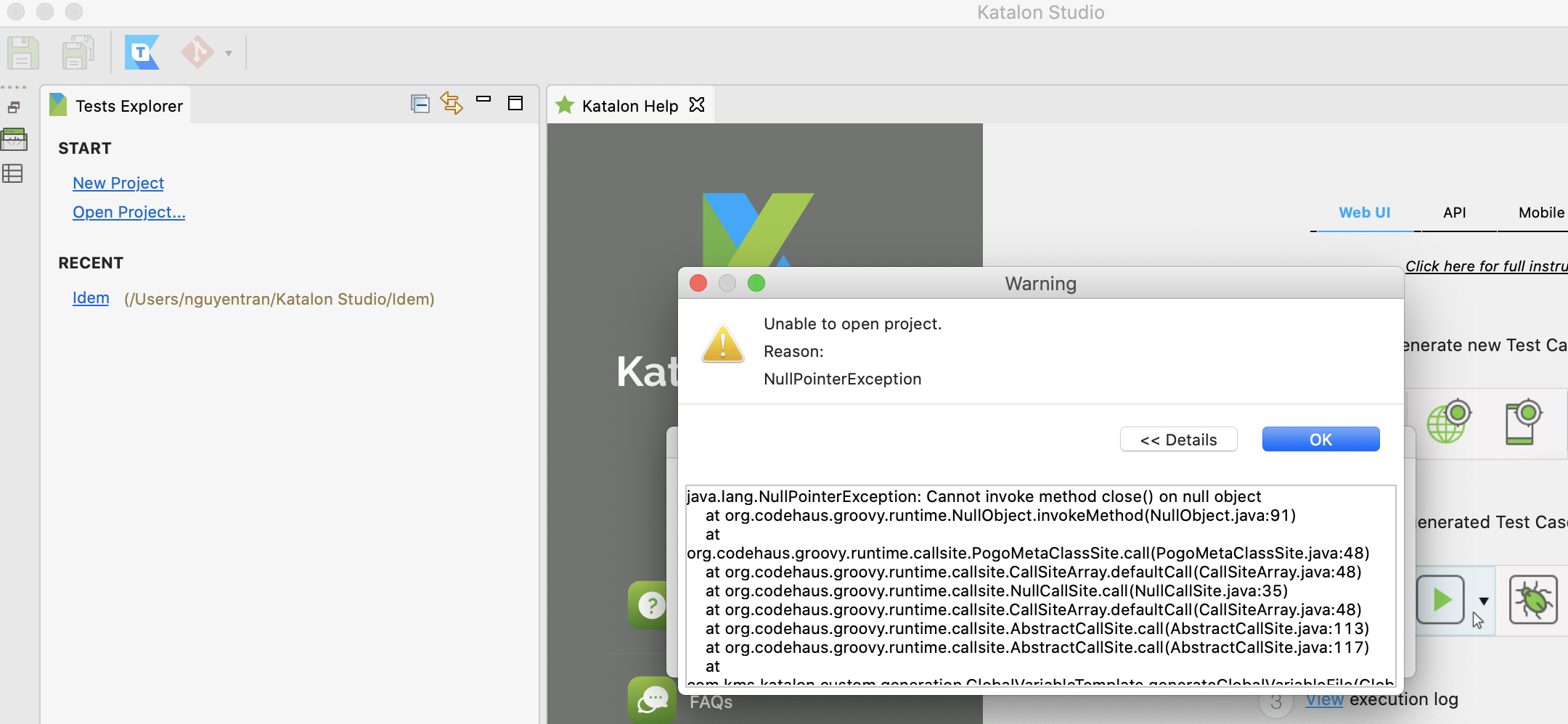Dismiss warning with OK button

1320,439
